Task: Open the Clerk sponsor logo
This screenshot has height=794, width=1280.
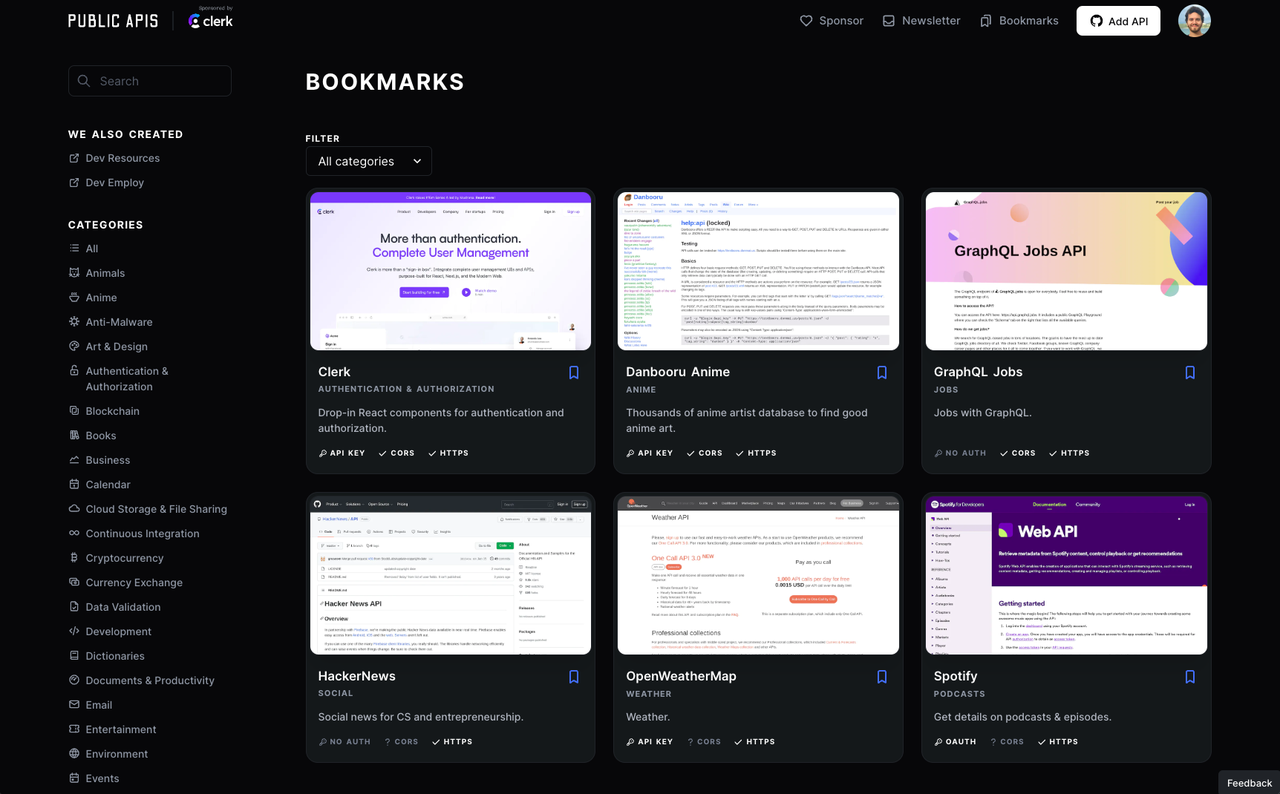Action: tap(211, 21)
